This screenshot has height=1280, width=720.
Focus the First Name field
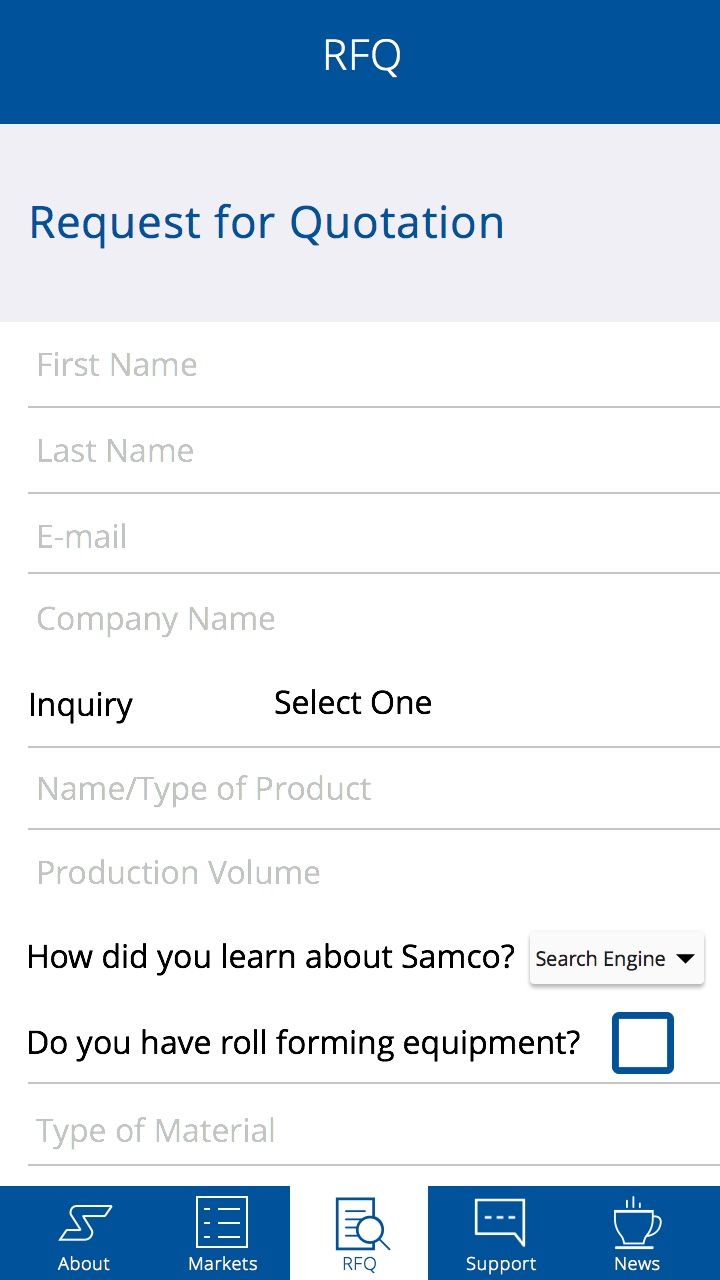374,365
